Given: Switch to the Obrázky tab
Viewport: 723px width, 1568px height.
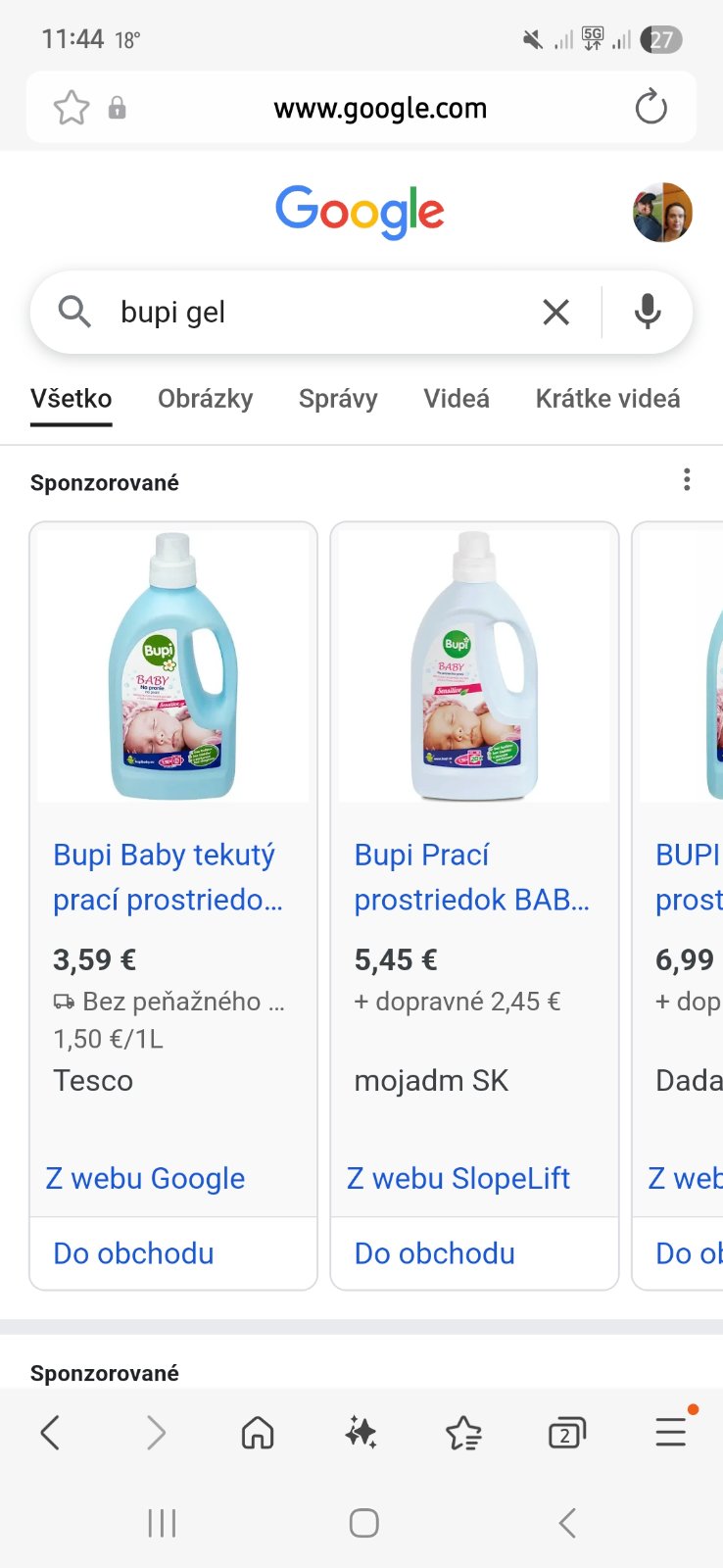Looking at the screenshot, I should 205,399.
